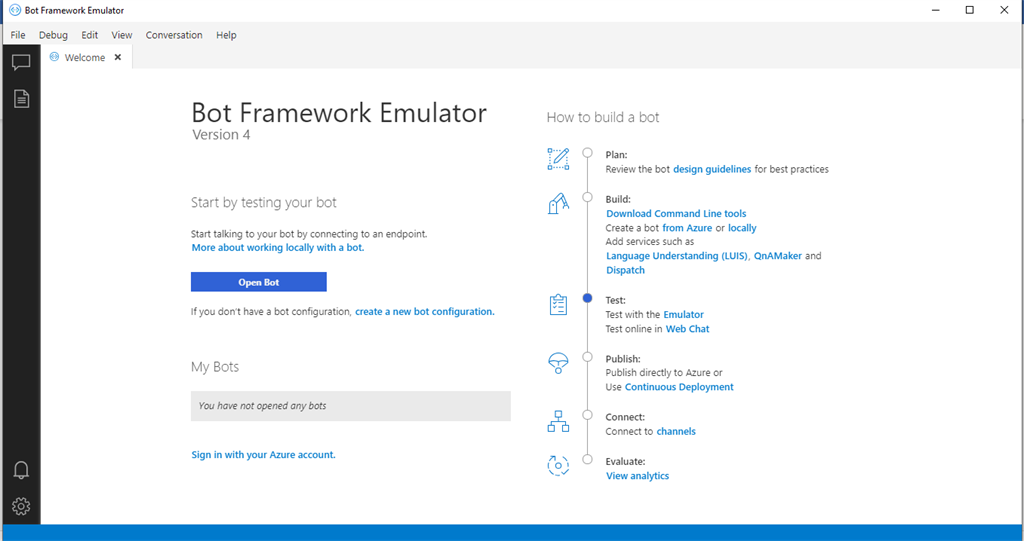Select the Plan step timeline circle
Viewport: 1024px width, 541px height.
point(587,153)
